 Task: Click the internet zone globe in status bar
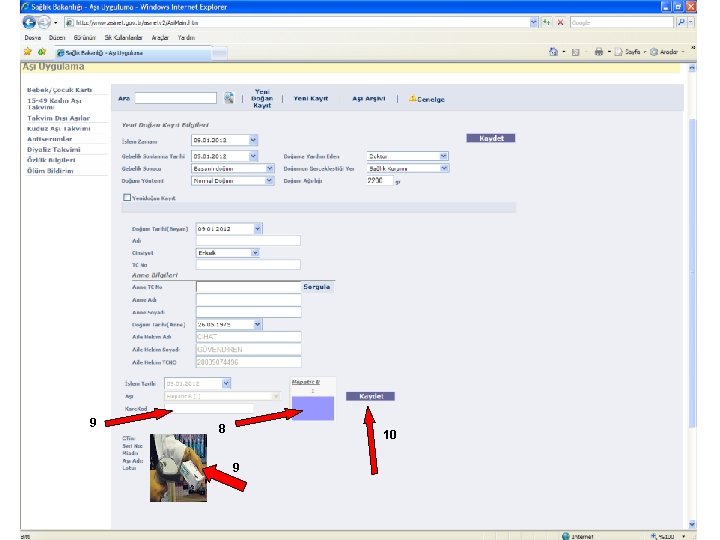(x=566, y=536)
